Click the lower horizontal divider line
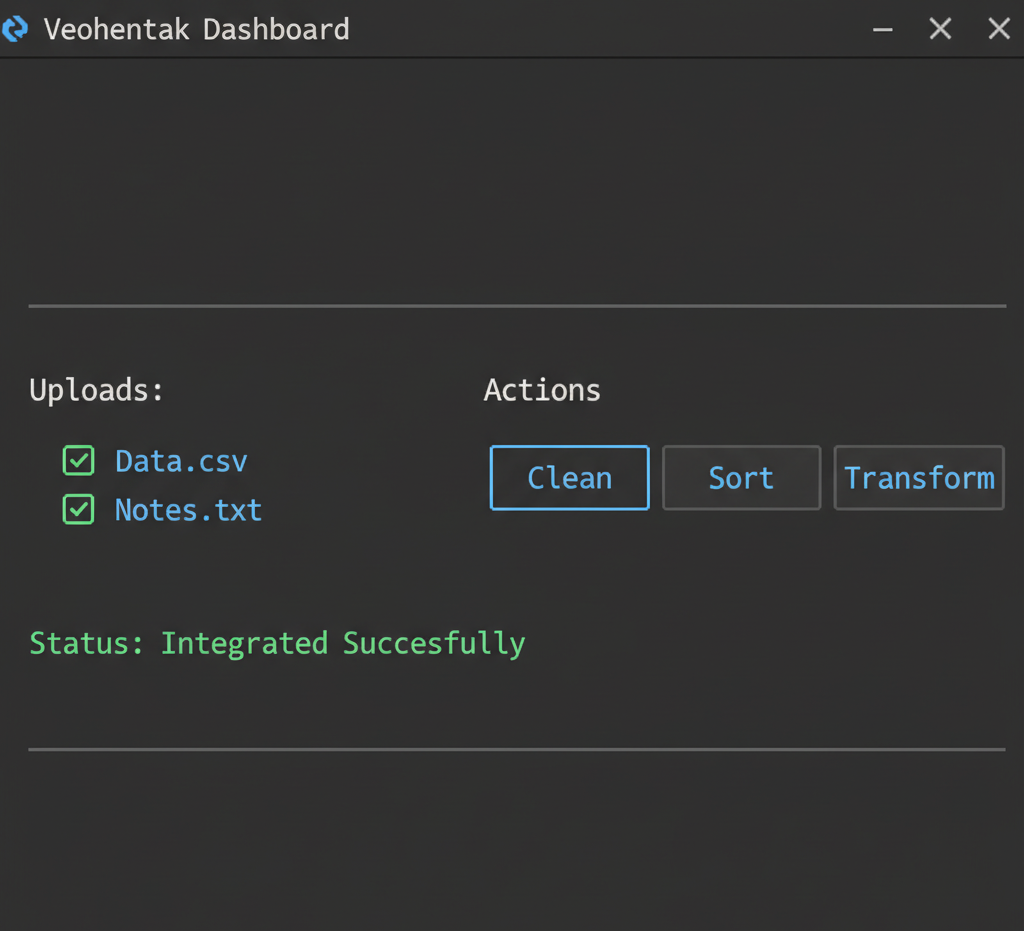The image size is (1024, 931). pos(517,748)
